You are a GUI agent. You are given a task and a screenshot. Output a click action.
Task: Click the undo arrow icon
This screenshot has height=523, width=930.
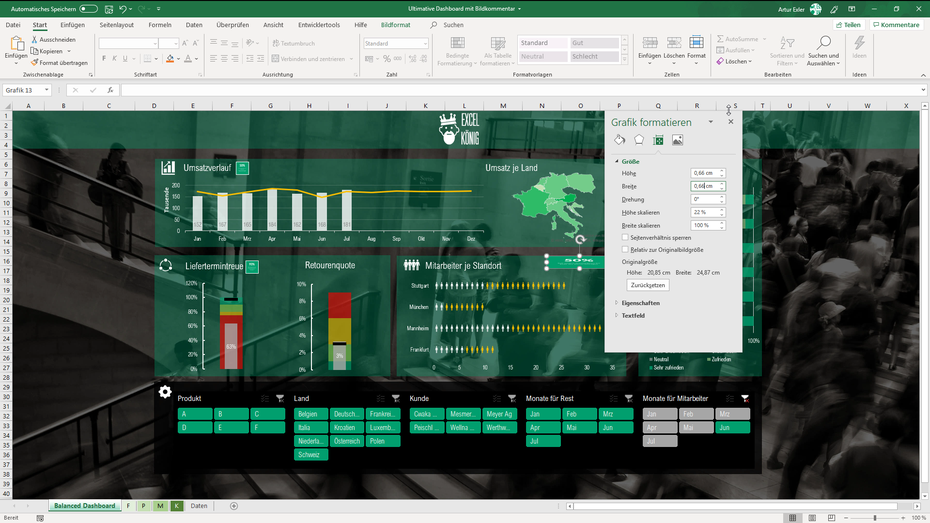click(x=123, y=9)
